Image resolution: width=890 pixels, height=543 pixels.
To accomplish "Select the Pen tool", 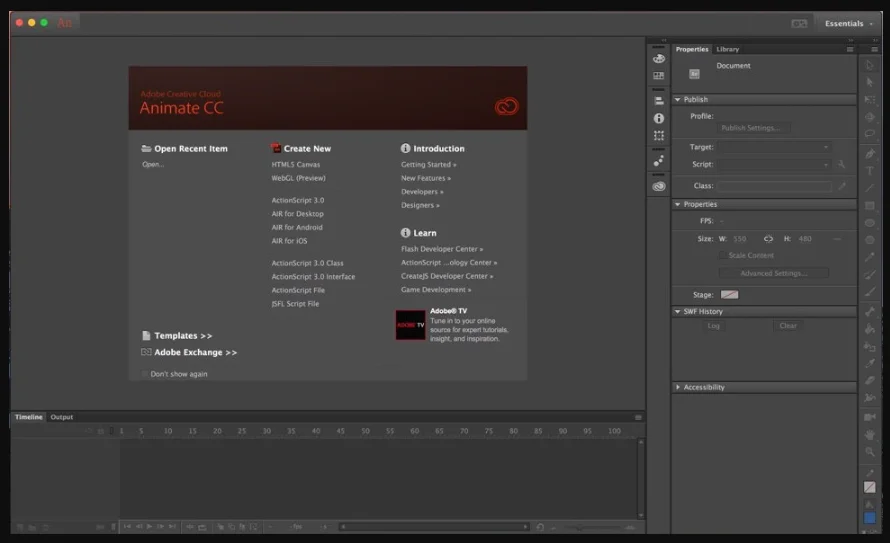I will [x=870, y=153].
